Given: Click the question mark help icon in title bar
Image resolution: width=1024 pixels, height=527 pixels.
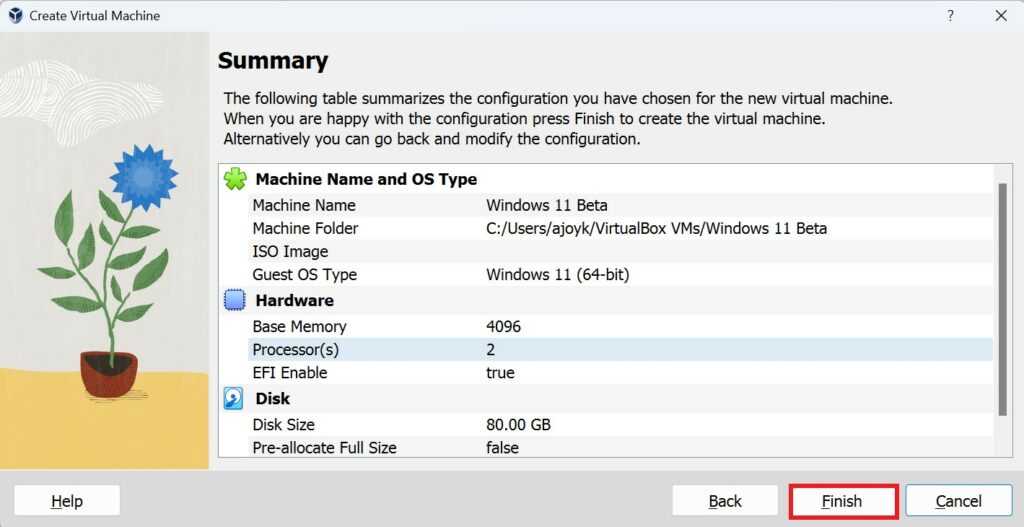Looking at the screenshot, I should point(950,16).
